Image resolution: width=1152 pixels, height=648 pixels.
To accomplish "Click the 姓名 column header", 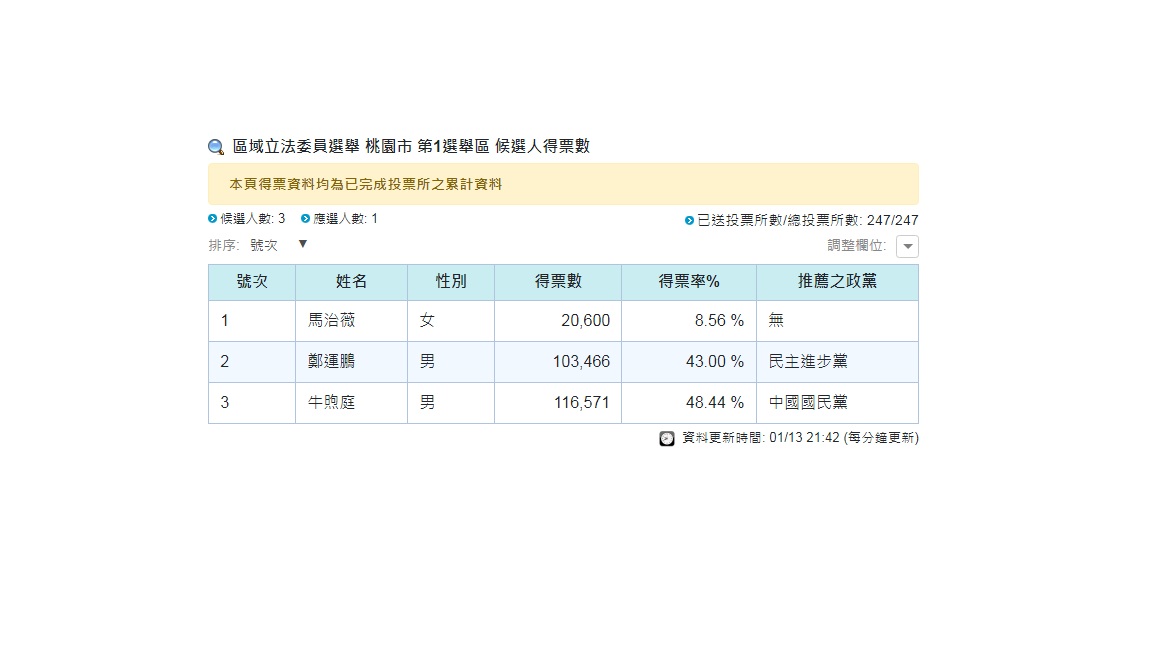I will [351, 282].
